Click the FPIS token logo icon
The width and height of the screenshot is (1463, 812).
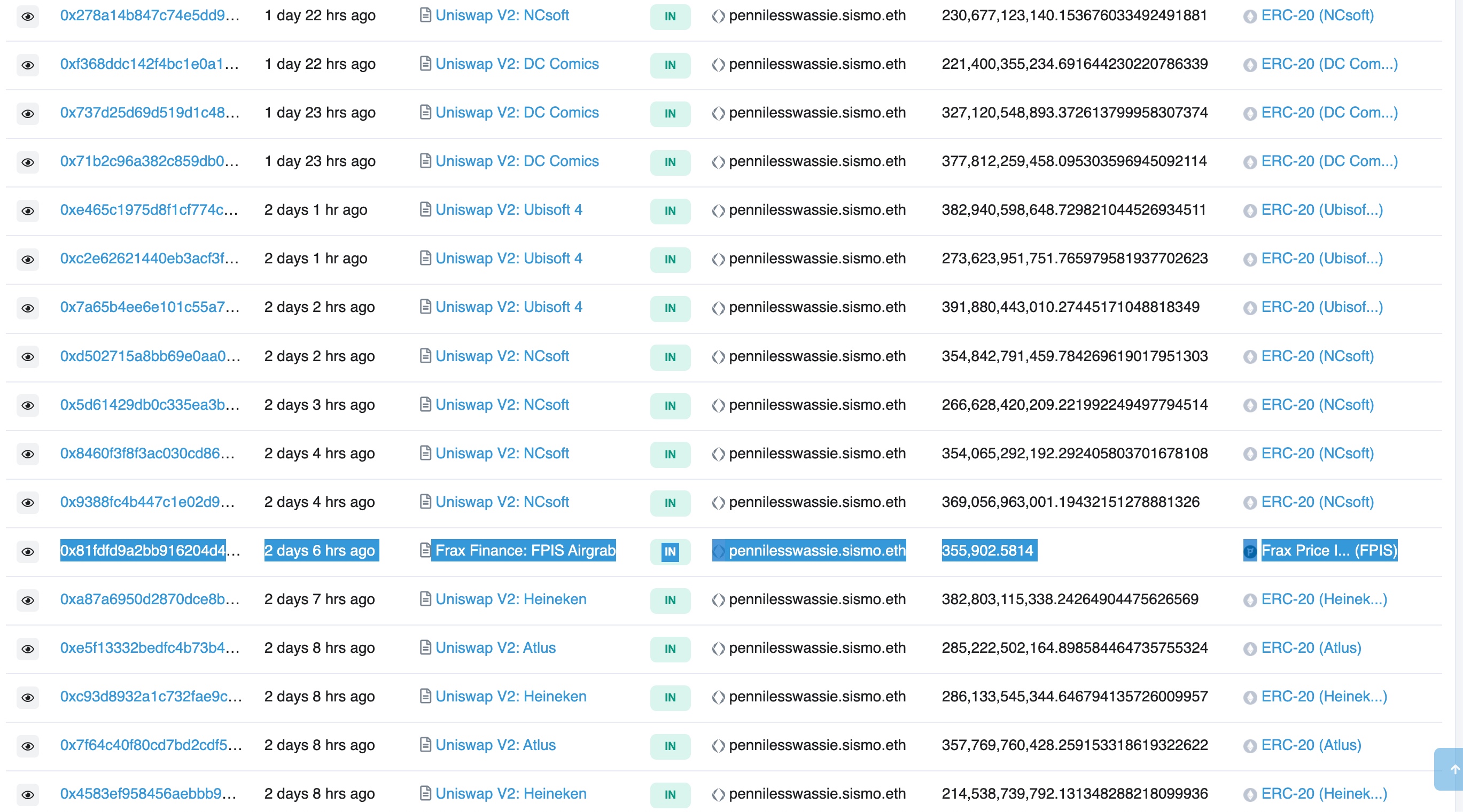(x=1249, y=551)
